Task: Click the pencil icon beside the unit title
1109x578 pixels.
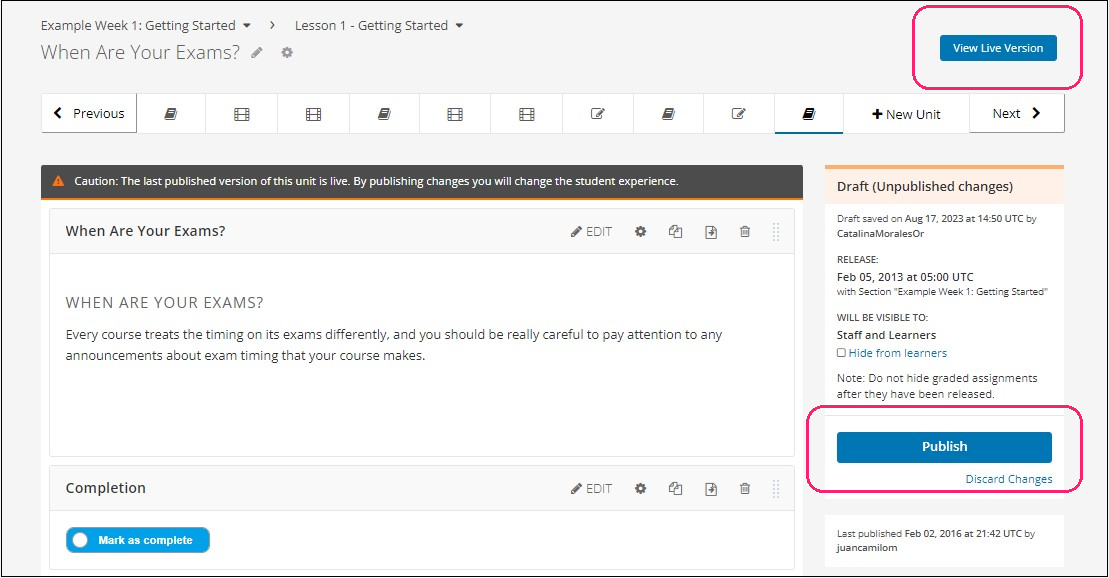Action: coord(257,53)
